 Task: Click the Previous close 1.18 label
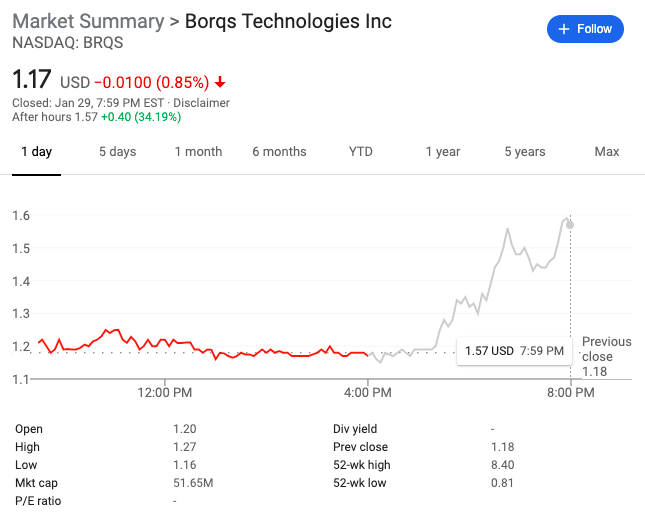click(606, 356)
